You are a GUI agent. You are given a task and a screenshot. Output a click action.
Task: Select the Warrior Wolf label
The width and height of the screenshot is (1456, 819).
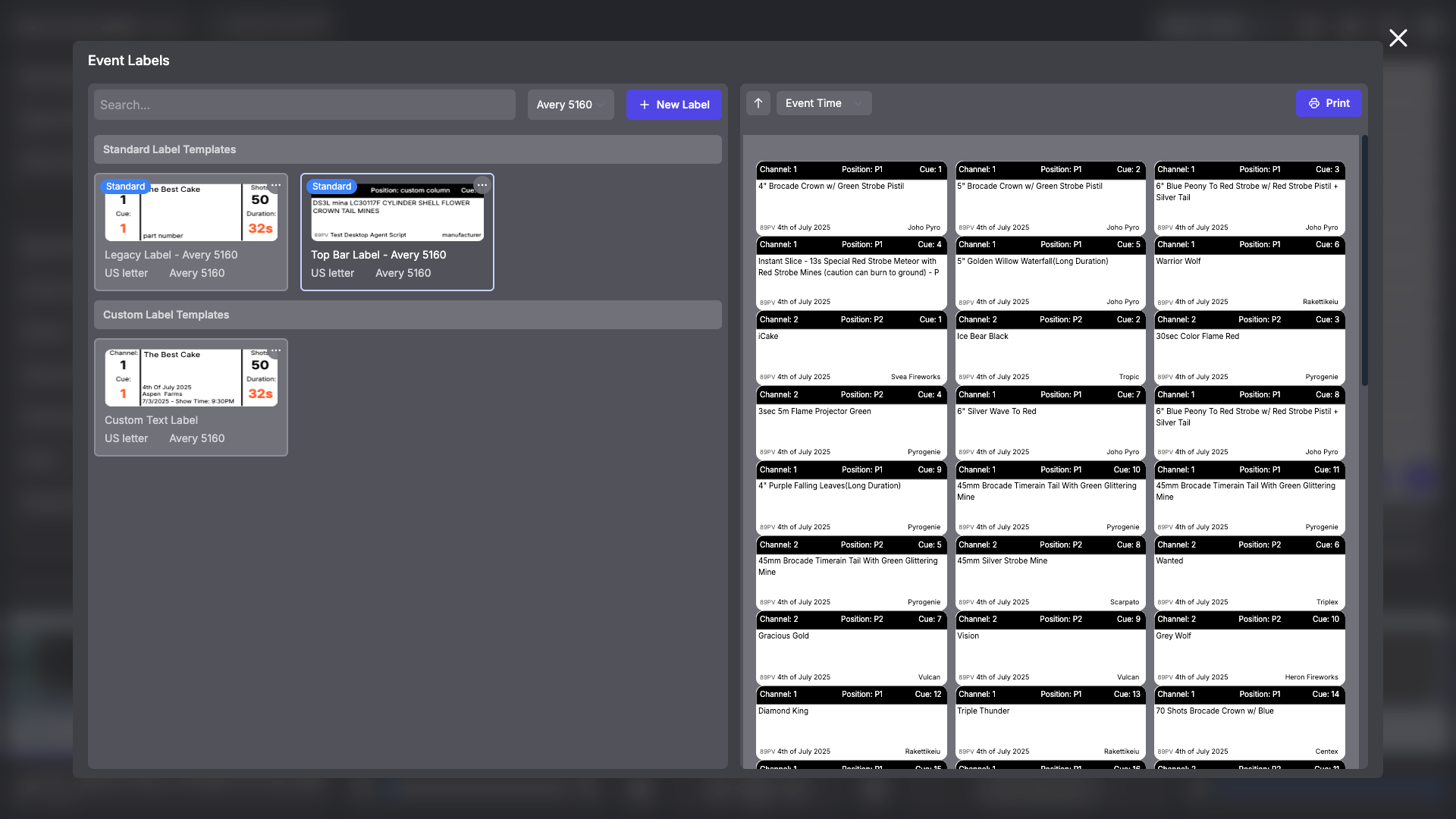point(1249,273)
